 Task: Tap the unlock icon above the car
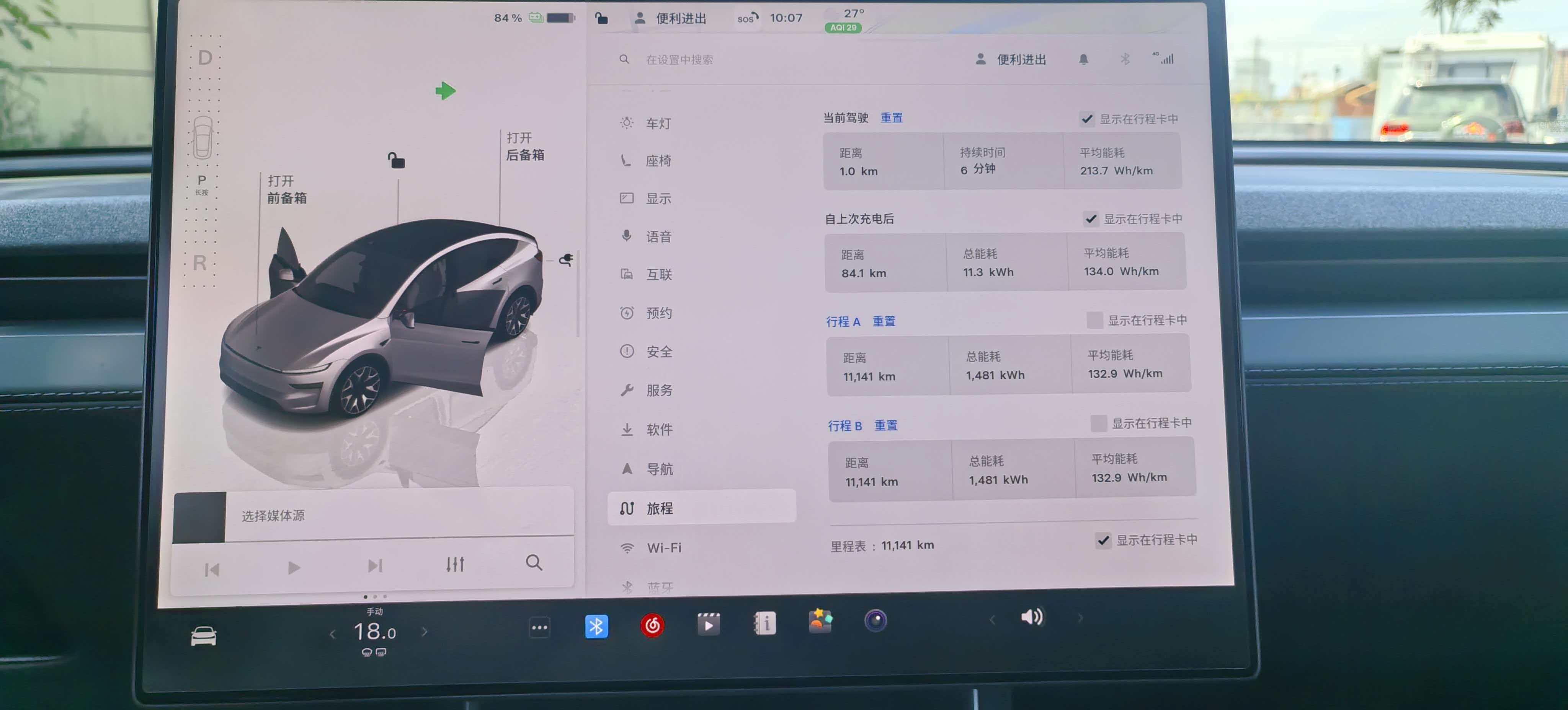pyautogui.click(x=396, y=160)
